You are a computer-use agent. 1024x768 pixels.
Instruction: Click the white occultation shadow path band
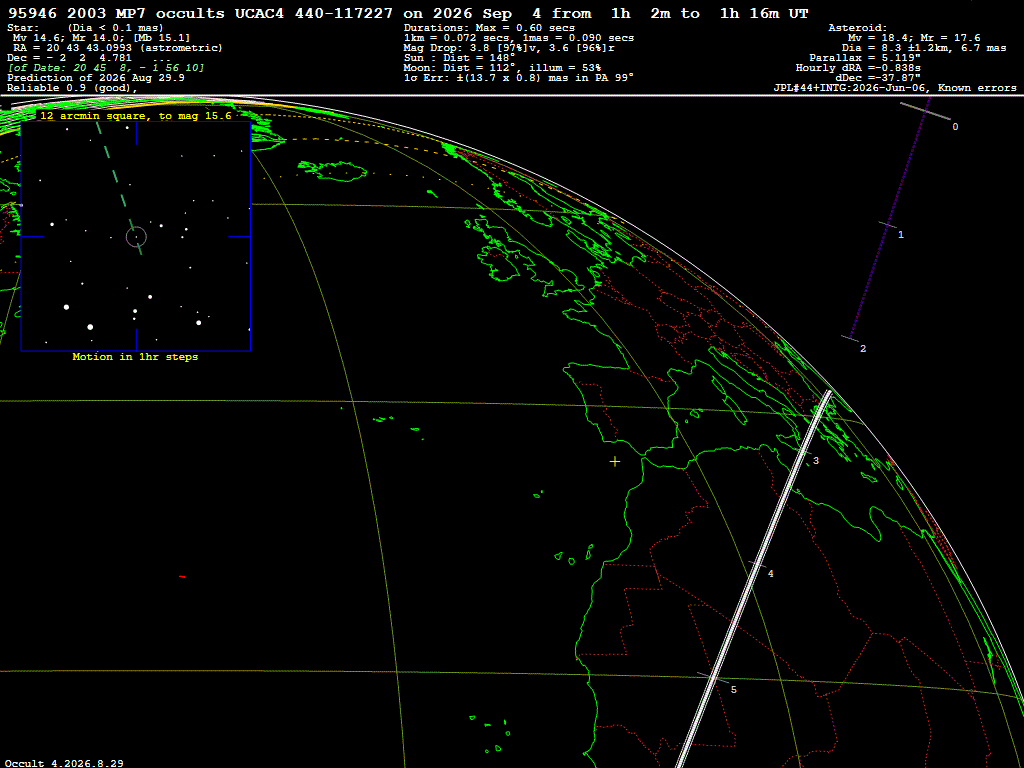tap(753, 579)
